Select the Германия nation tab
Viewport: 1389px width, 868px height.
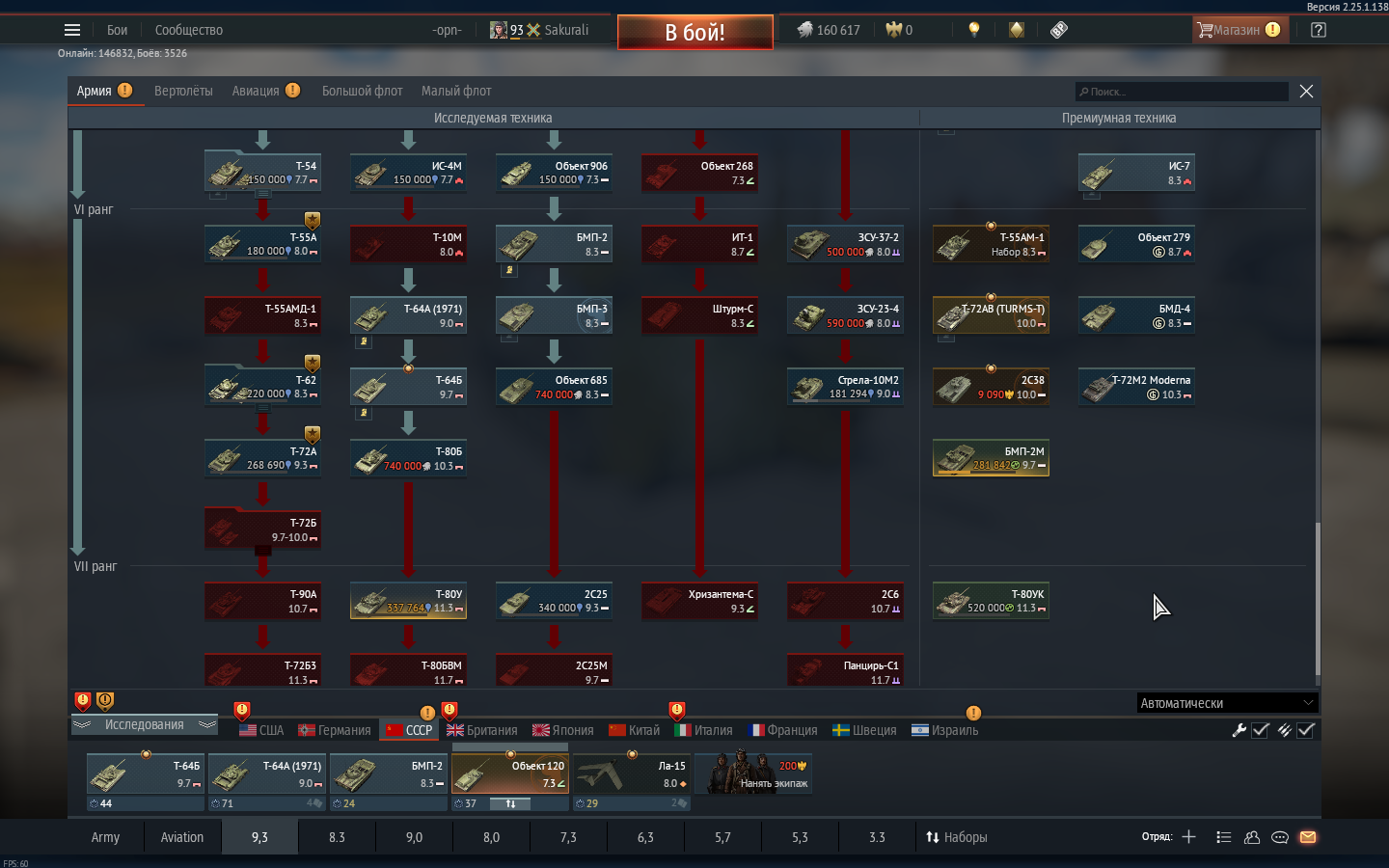coord(335,730)
